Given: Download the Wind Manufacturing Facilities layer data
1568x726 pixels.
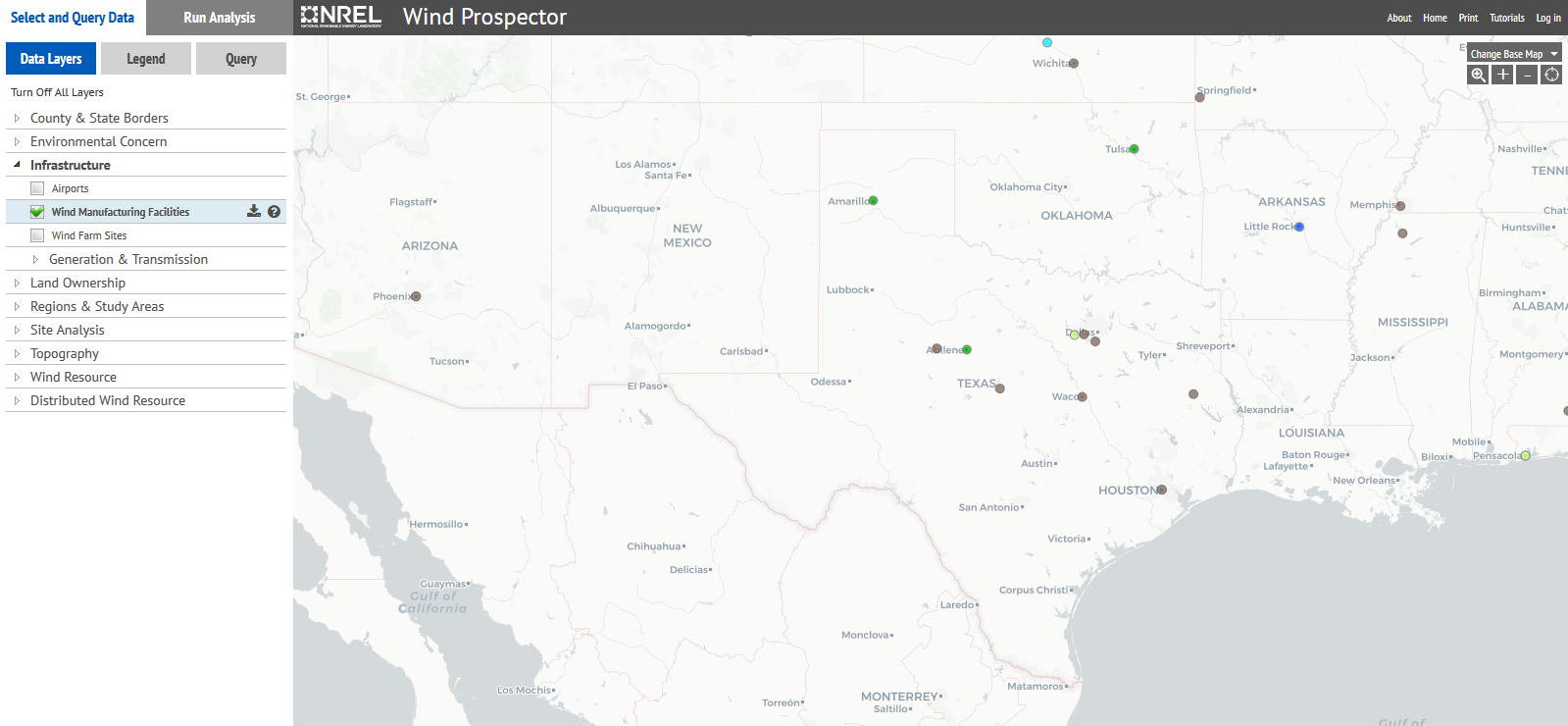Looking at the screenshot, I should [254, 211].
